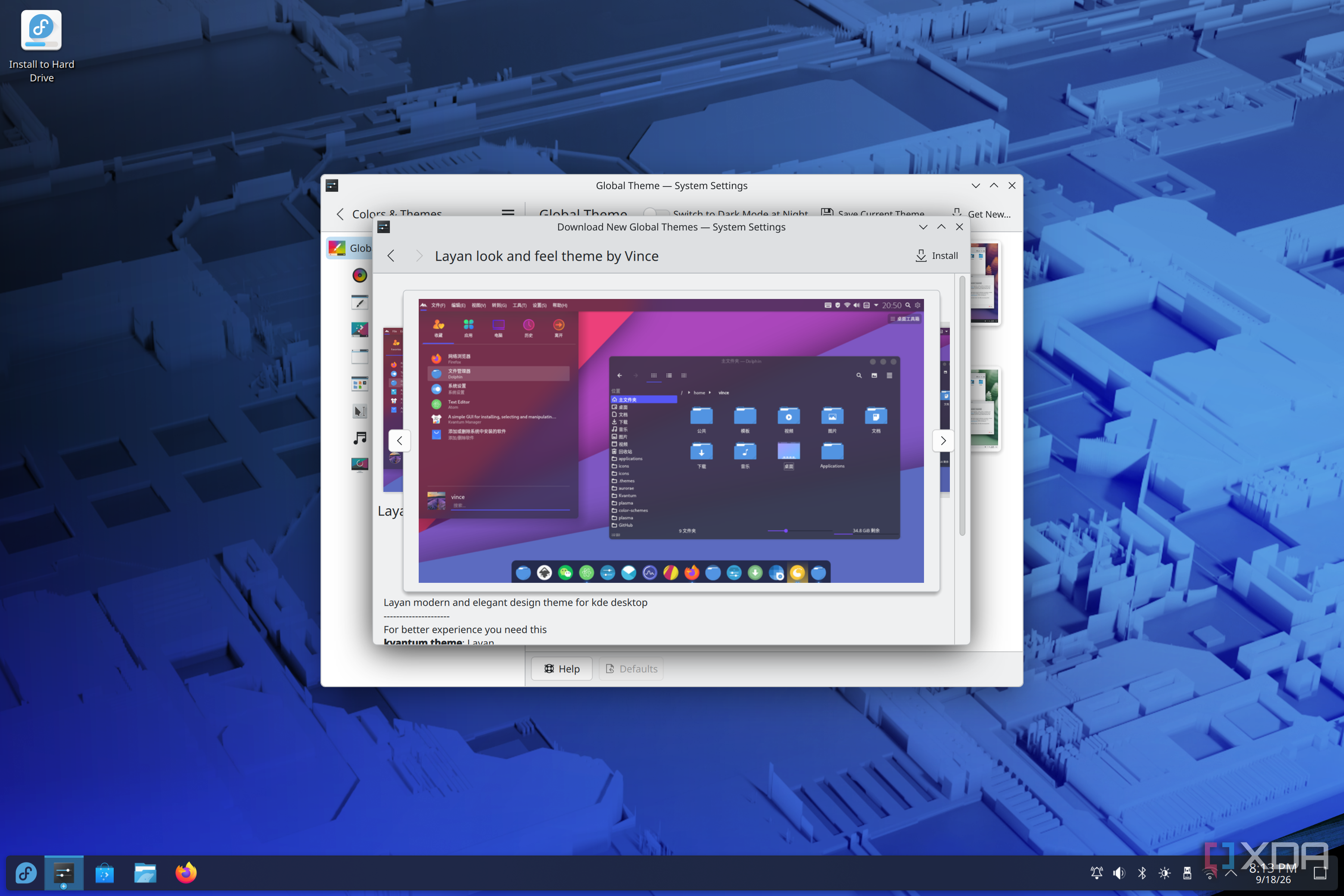Click the main Layan theme preview screenshot
The width and height of the screenshot is (1344, 896).
coord(671,441)
